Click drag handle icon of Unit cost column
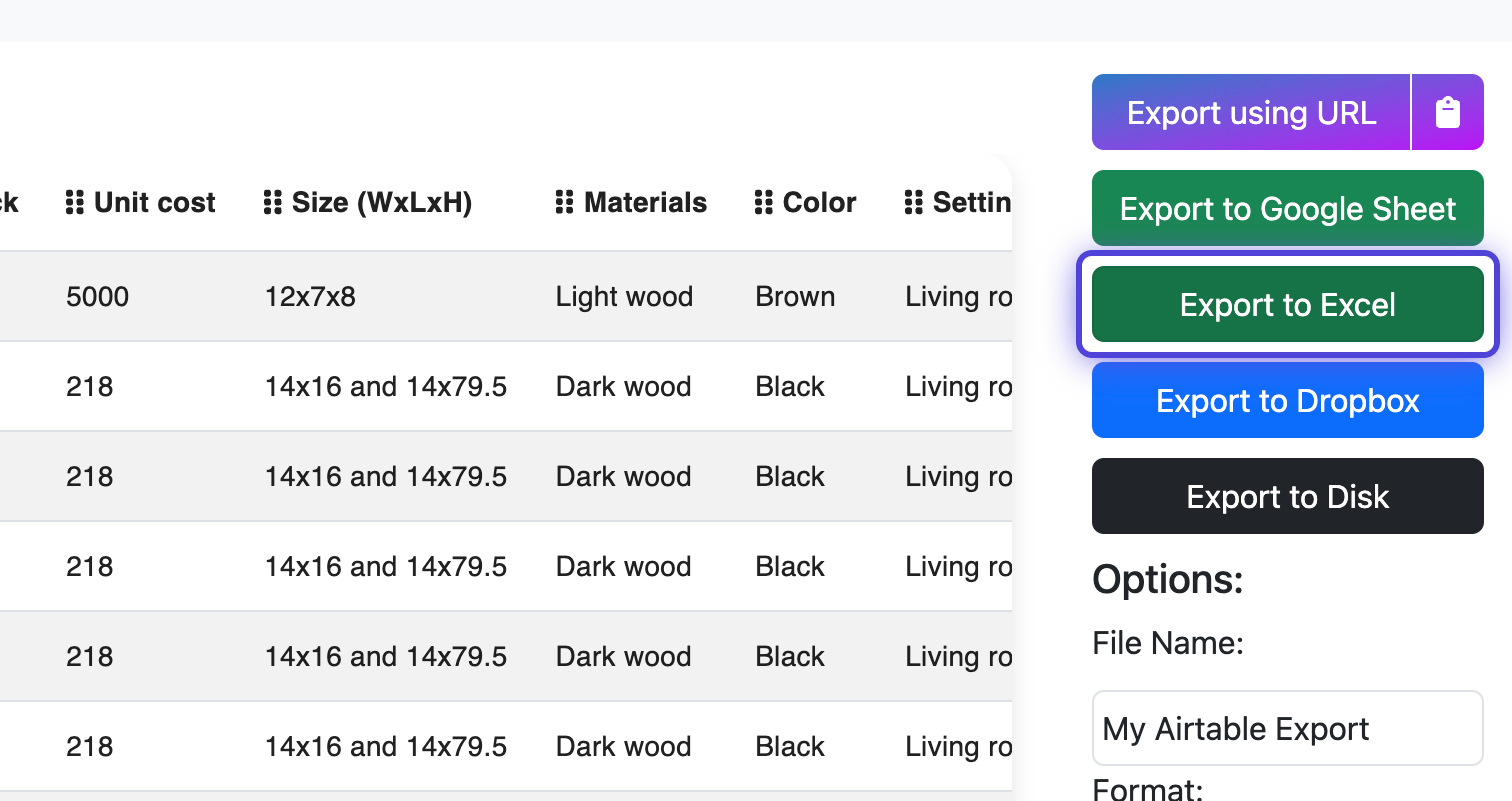 [74, 202]
